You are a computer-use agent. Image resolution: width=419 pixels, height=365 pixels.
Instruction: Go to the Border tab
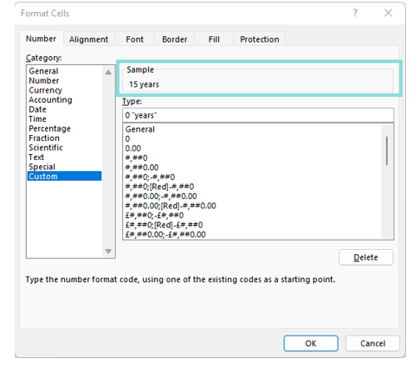pos(175,39)
